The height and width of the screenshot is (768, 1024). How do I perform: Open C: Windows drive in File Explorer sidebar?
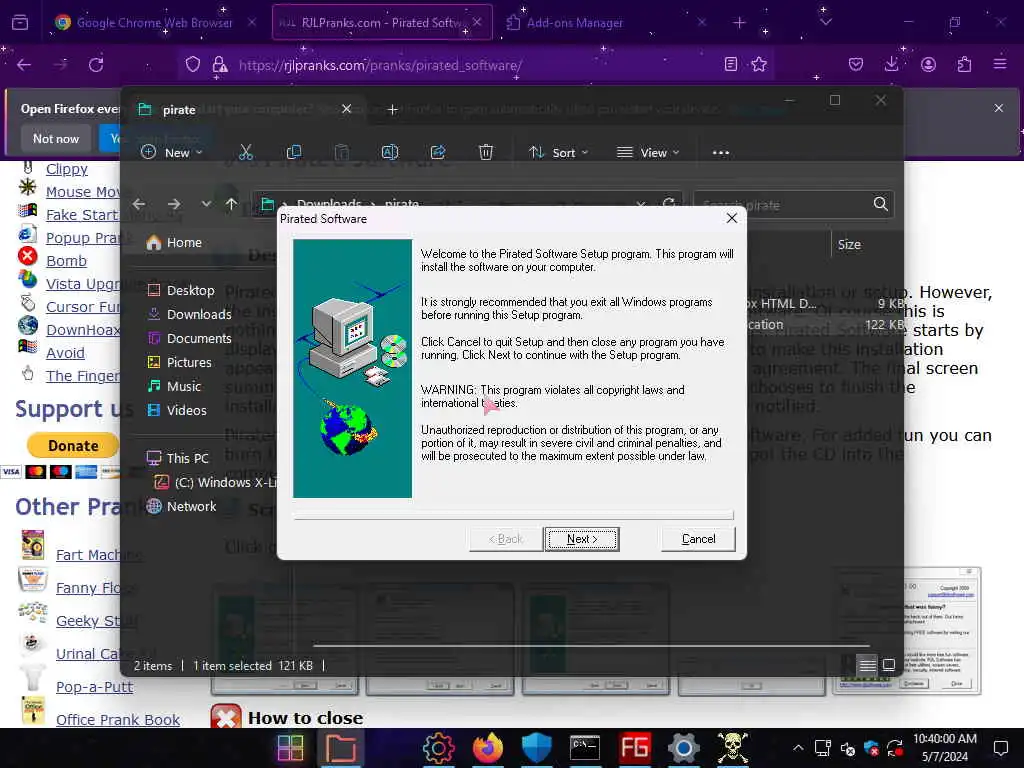(216, 483)
